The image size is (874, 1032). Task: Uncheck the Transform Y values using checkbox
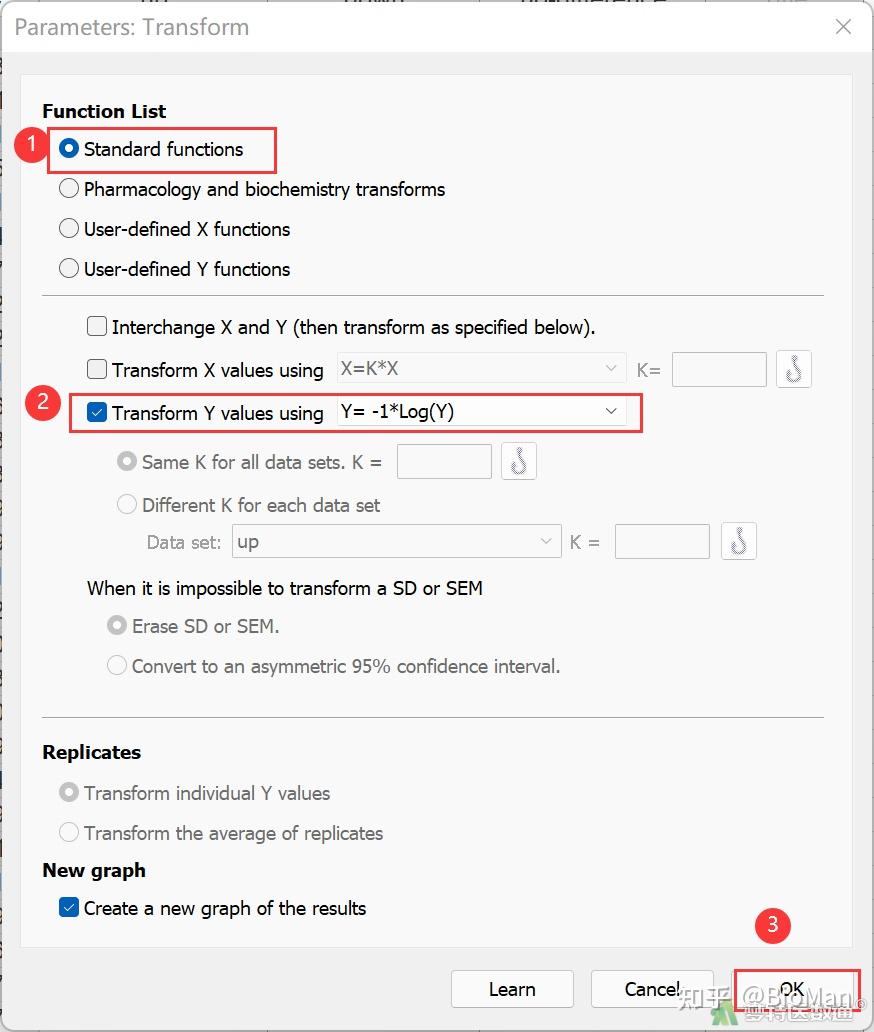(97, 413)
